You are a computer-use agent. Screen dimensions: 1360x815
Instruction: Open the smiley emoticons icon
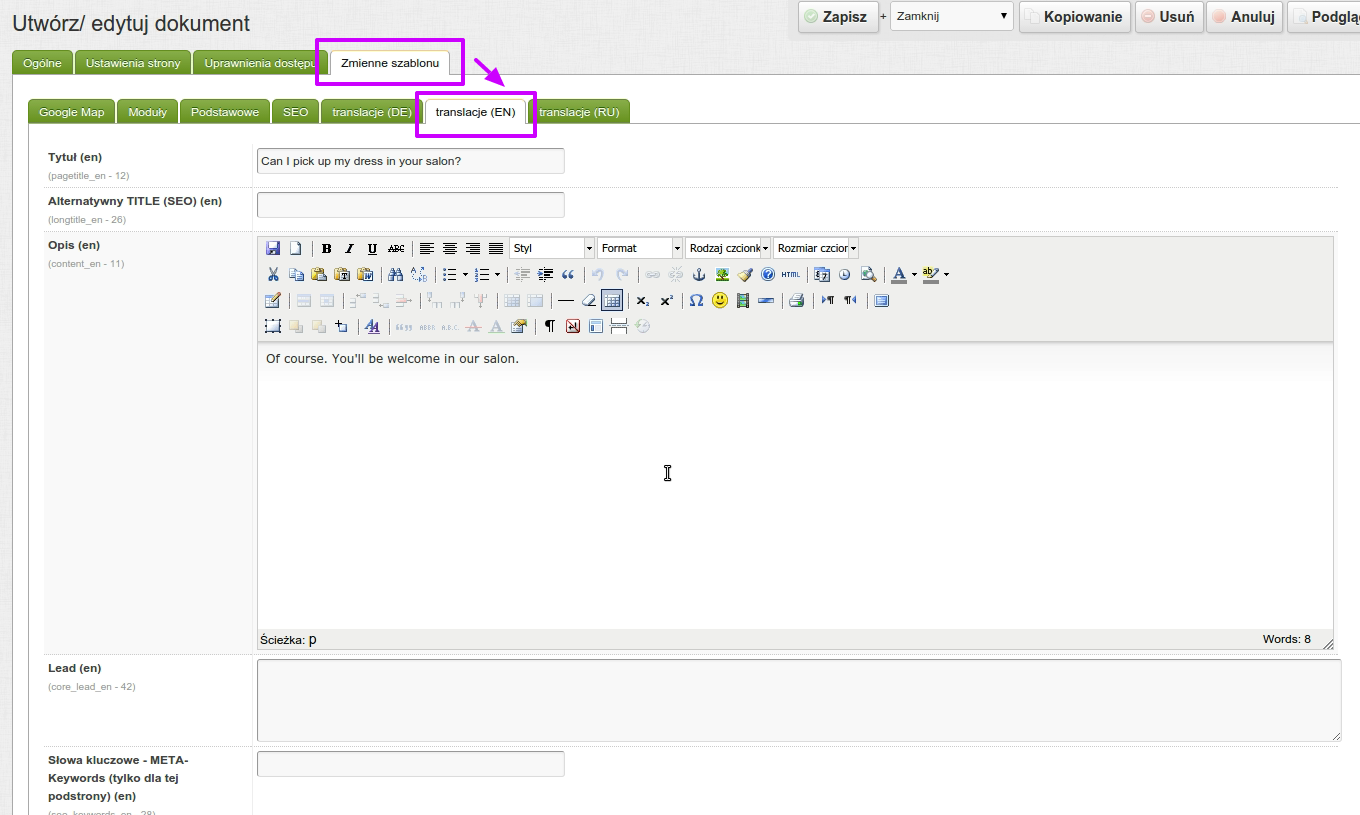[720, 300]
